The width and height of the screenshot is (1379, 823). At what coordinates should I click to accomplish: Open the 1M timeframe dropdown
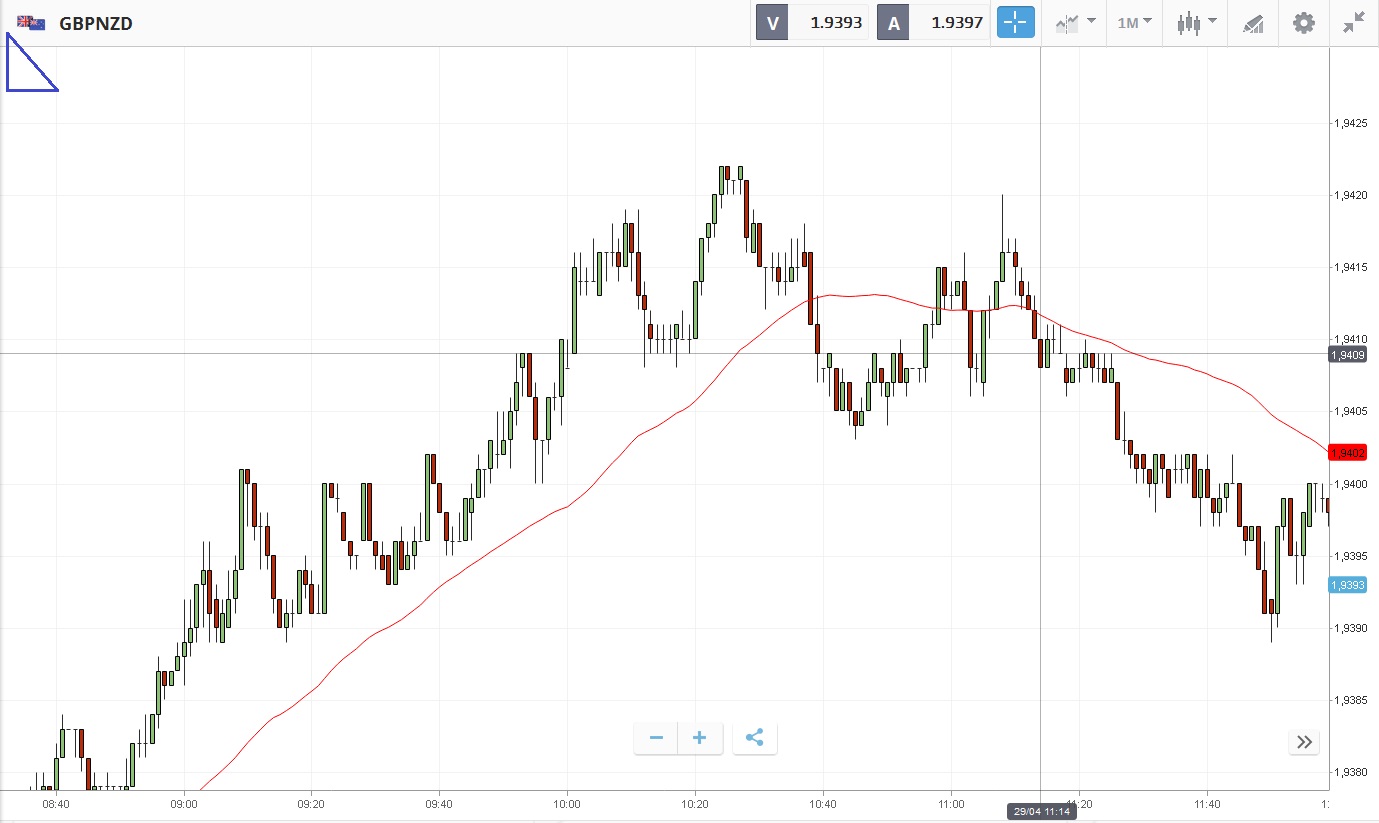click(1135, 22)
